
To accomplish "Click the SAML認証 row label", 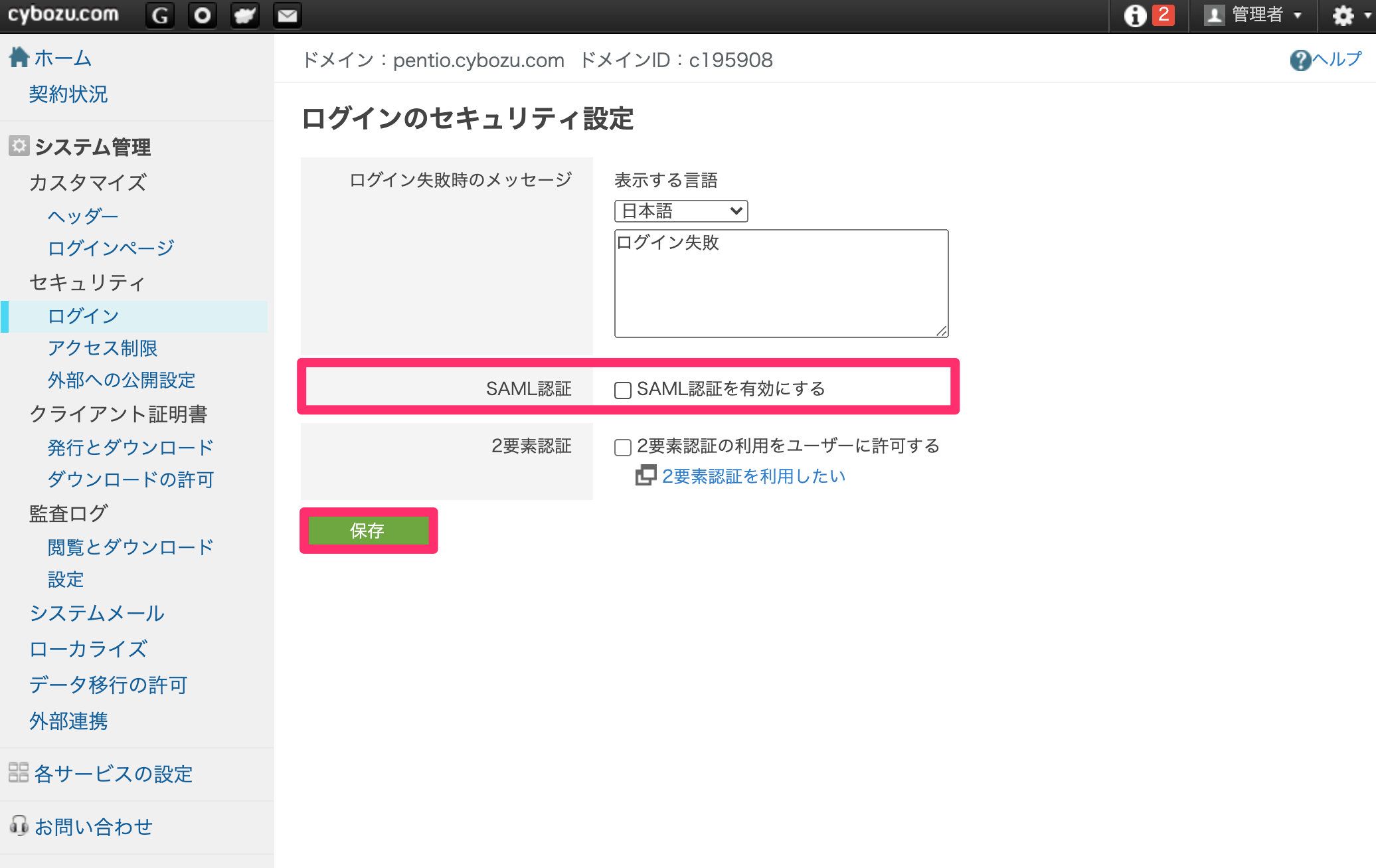I will (x=529, y=389).
